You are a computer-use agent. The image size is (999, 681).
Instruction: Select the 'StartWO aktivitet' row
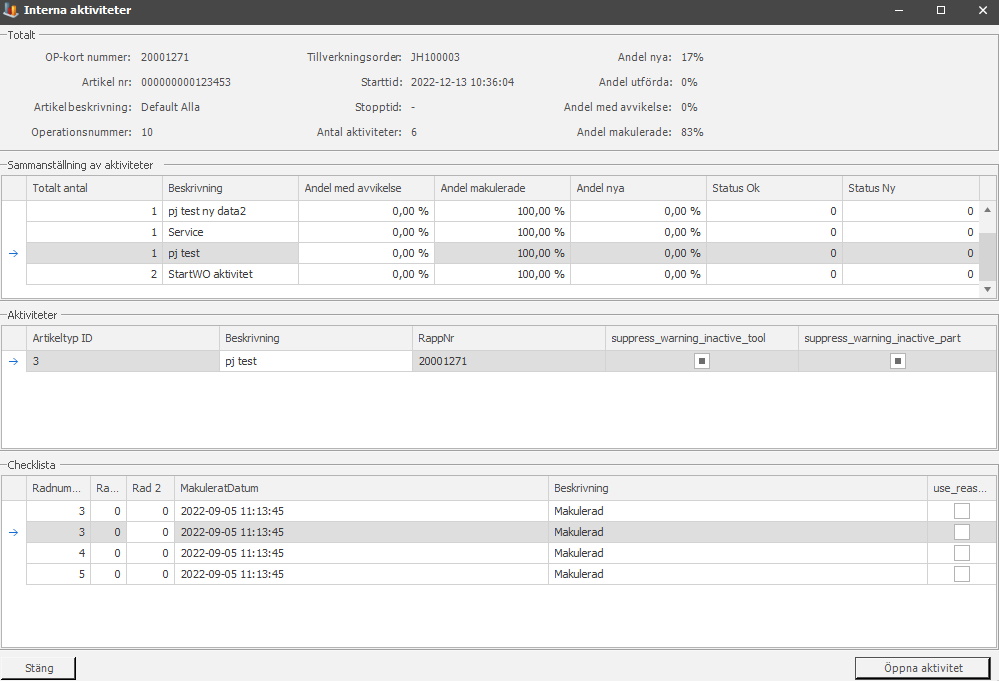click(x=503, y=274)
